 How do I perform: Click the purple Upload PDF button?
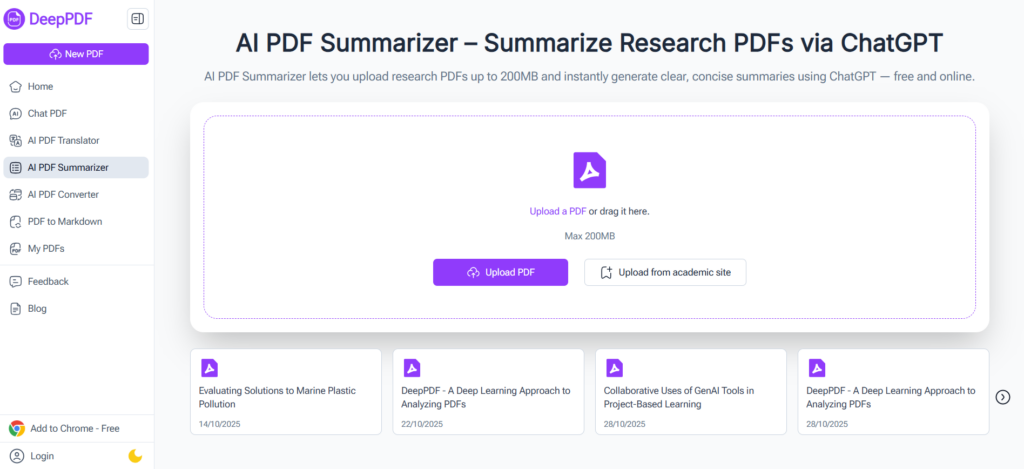click(500, 272)
